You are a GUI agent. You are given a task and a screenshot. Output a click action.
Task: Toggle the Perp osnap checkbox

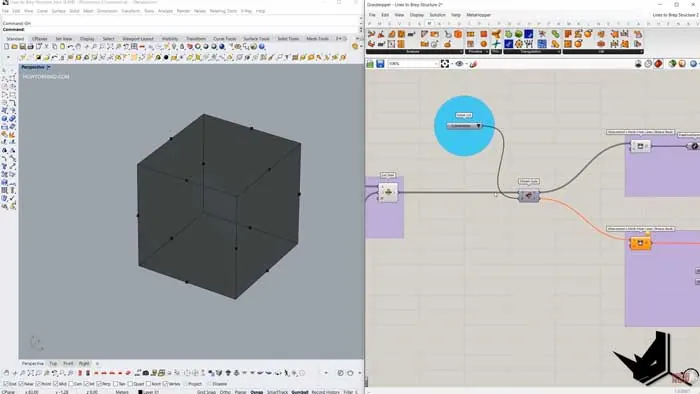pos(99,384)
